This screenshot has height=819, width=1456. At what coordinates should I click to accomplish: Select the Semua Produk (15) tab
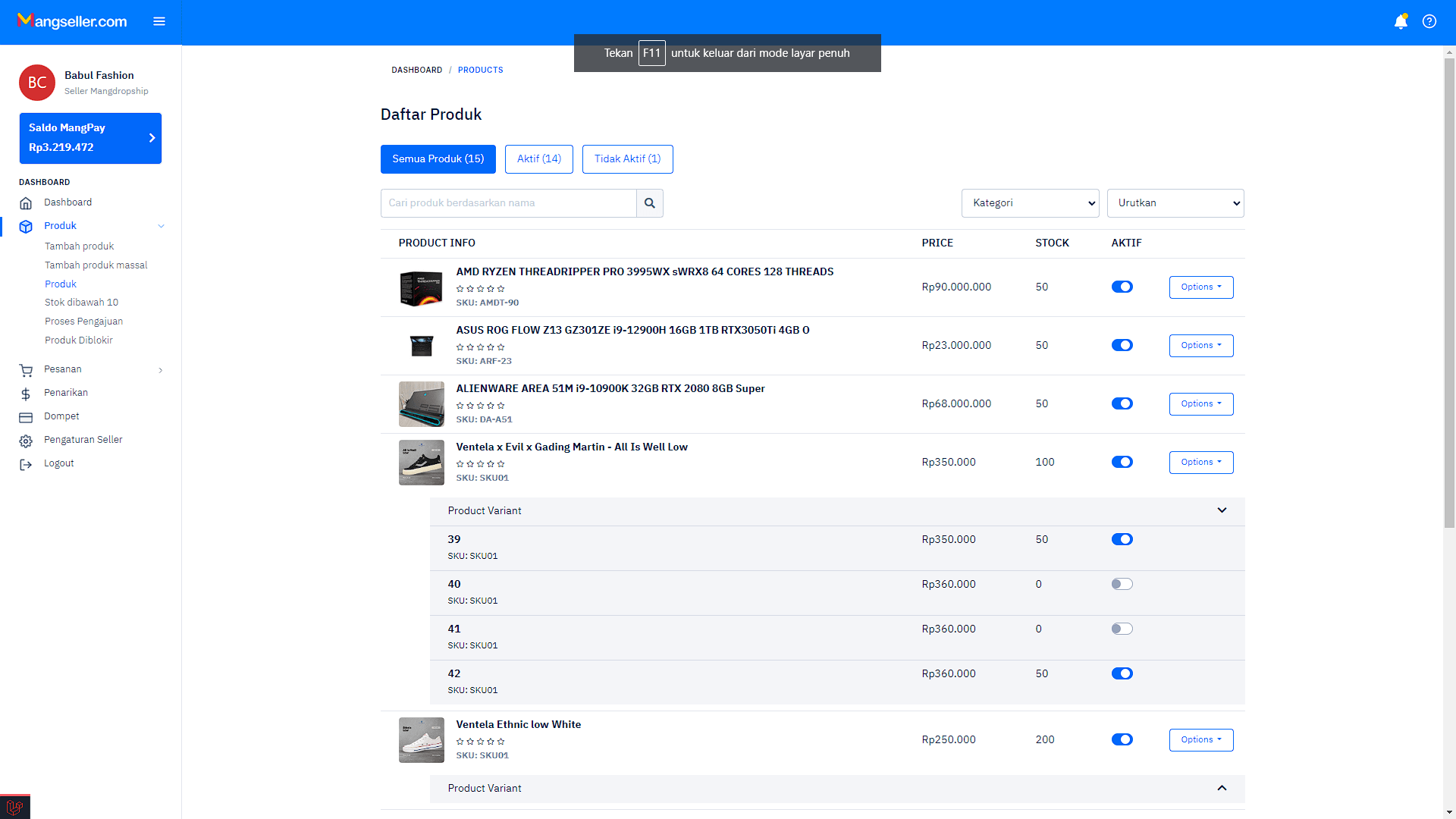pyautogui.click(x=438, y=159)
